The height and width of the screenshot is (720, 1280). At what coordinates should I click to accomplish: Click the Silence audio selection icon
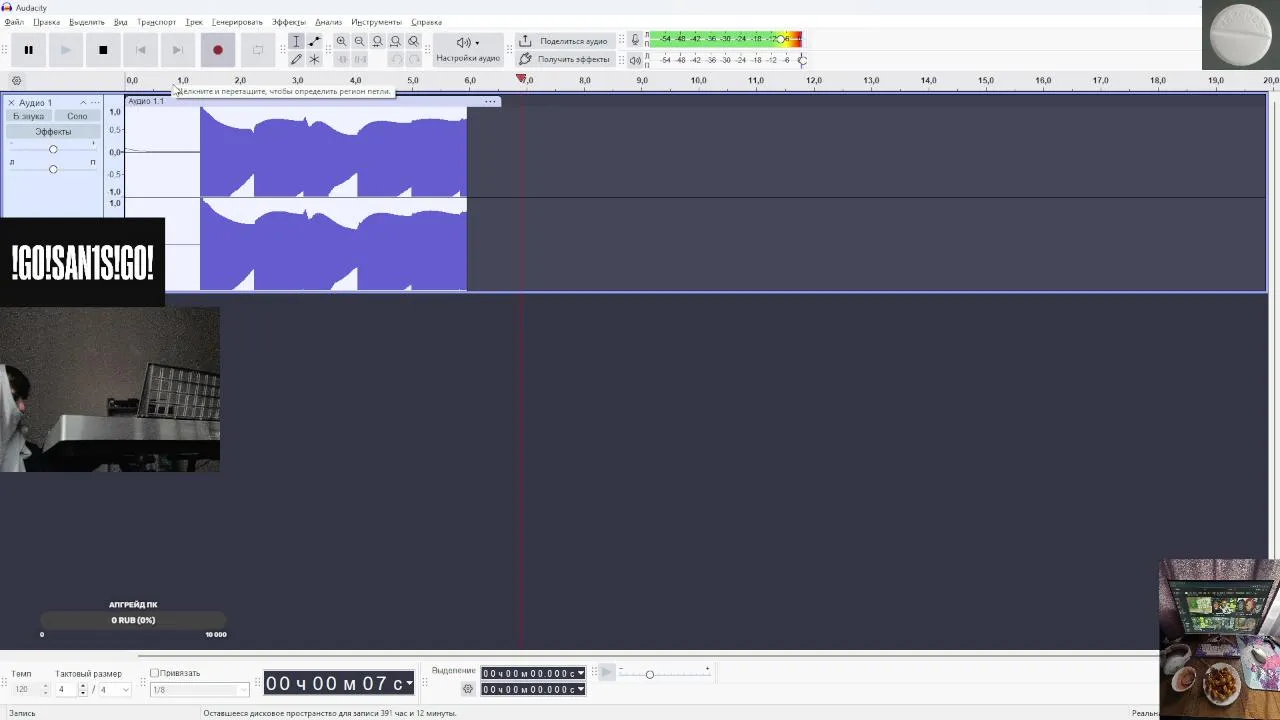pos(359,59)
